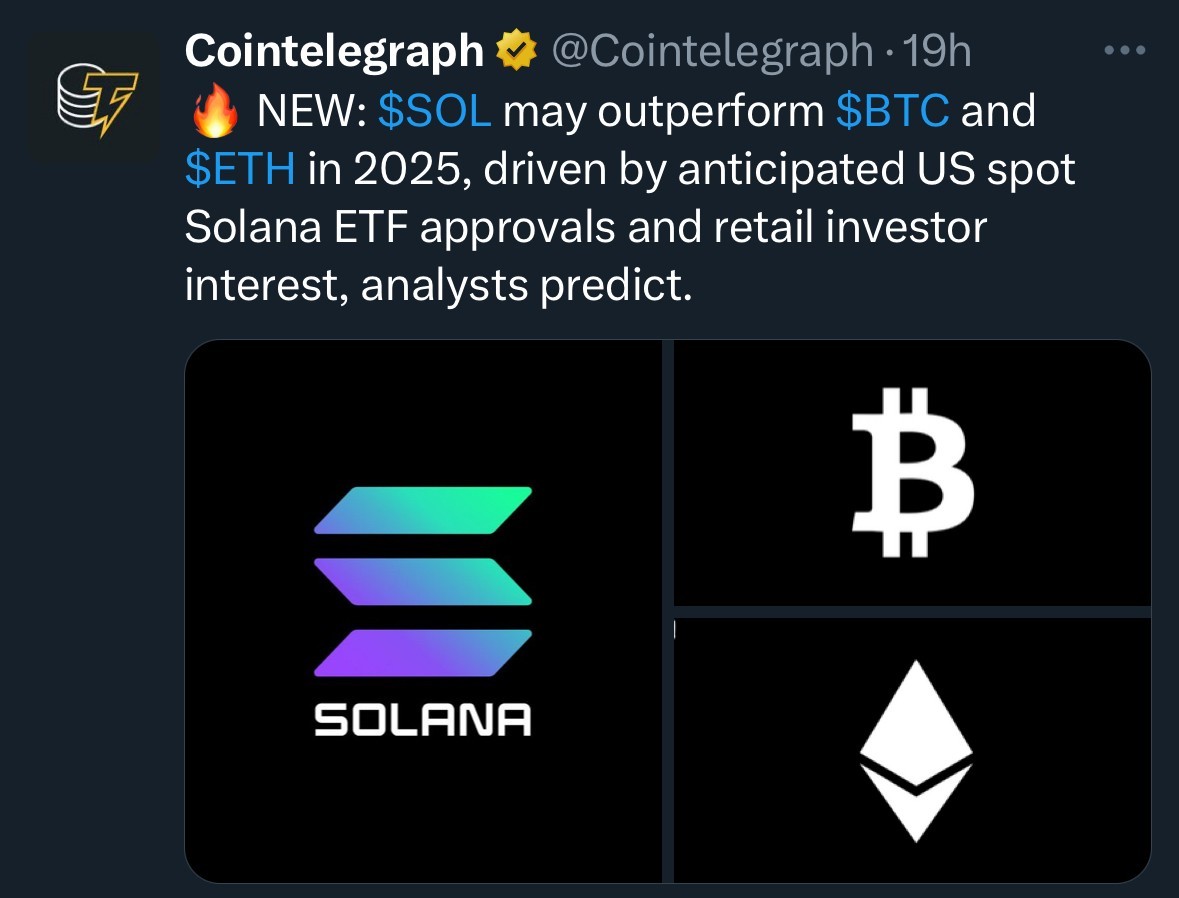1179x898 pixels.
Task: Visit the @Cointelegraph handle
Action: pos(711,52)
